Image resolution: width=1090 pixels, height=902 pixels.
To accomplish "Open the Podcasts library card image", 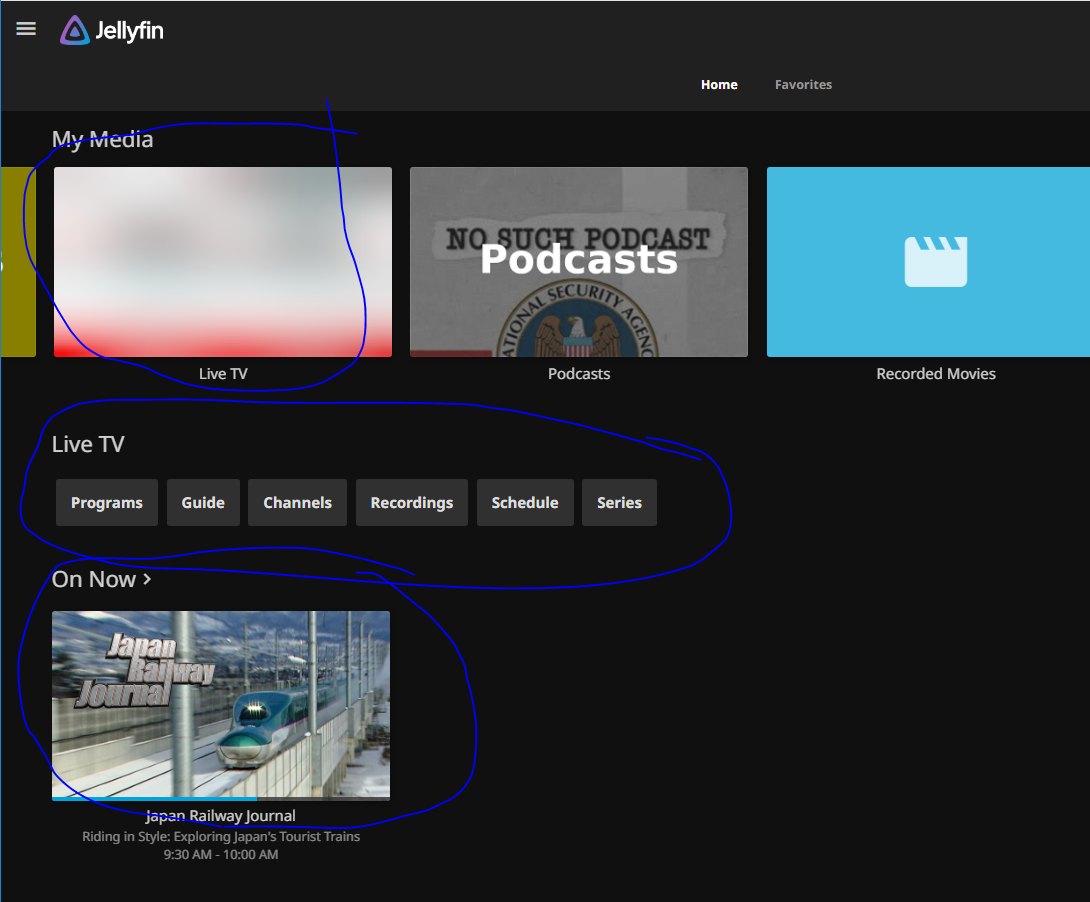I will [x=578, y=261].
